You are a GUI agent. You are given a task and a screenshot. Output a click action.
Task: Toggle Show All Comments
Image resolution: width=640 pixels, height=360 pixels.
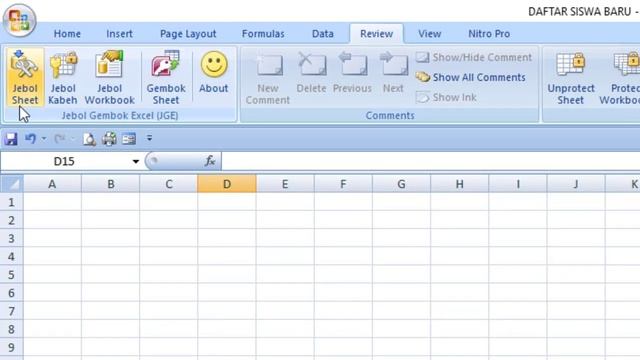click(471, 77)
